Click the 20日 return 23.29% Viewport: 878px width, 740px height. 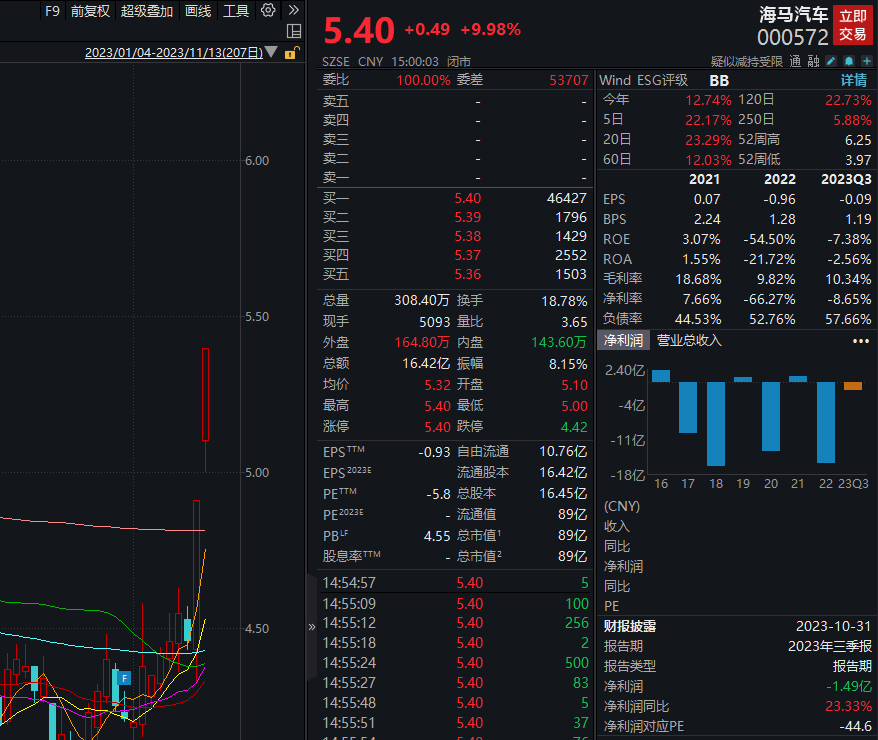[708, 140]
